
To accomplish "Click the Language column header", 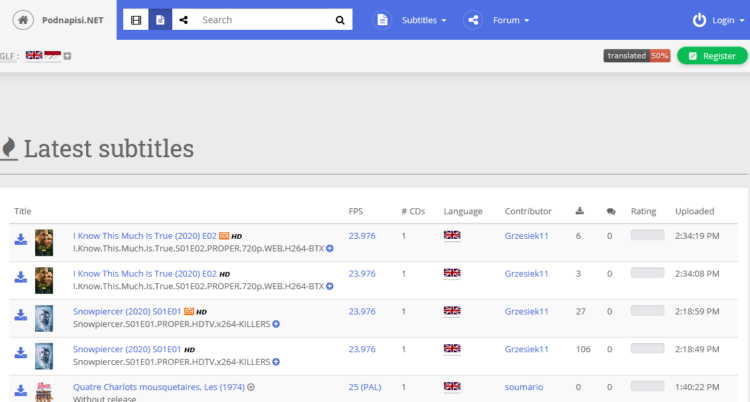I will point(463,212).
